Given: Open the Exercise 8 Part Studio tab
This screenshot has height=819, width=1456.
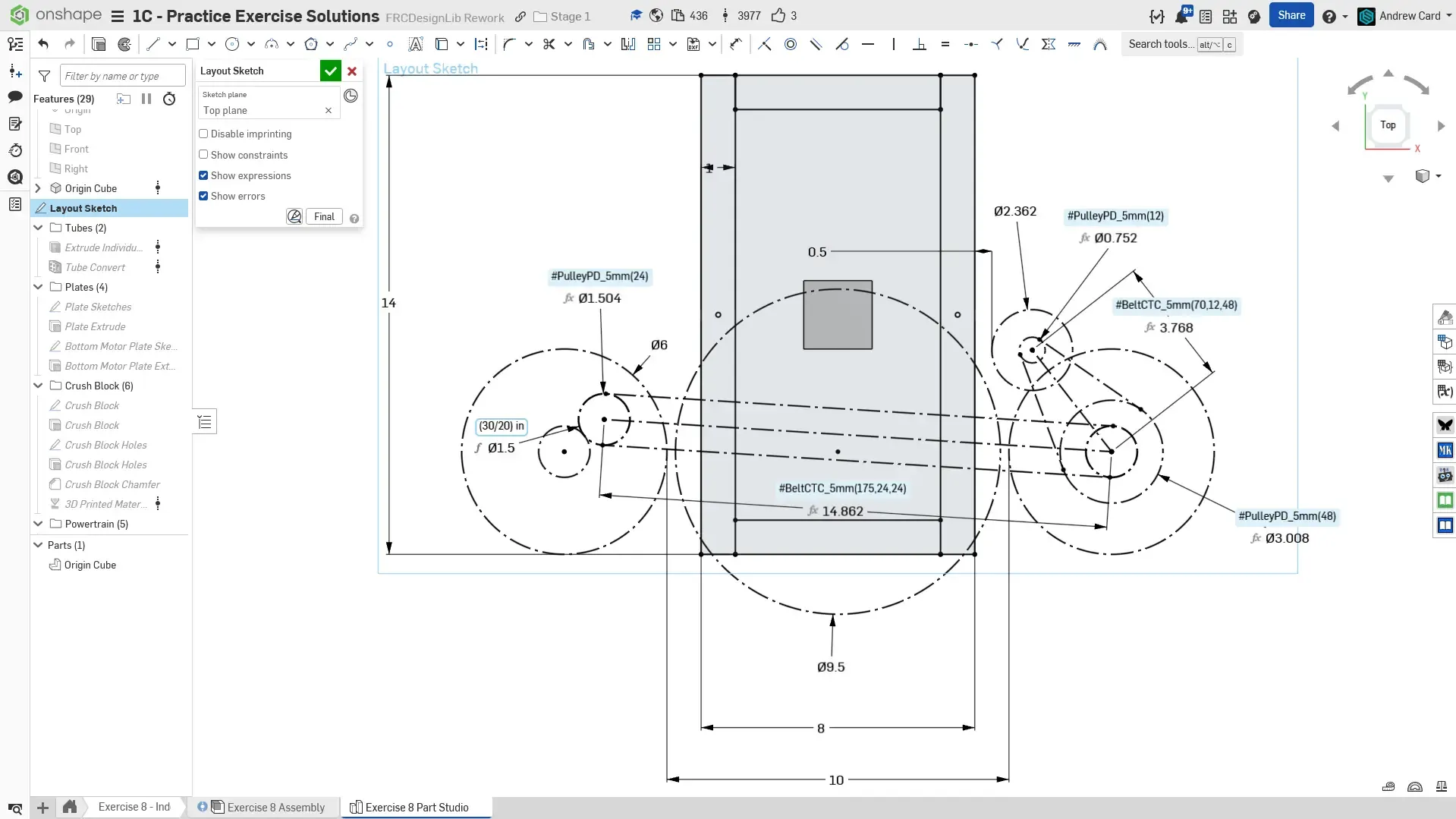Looking at the screenshot, I should click(417, 807).
